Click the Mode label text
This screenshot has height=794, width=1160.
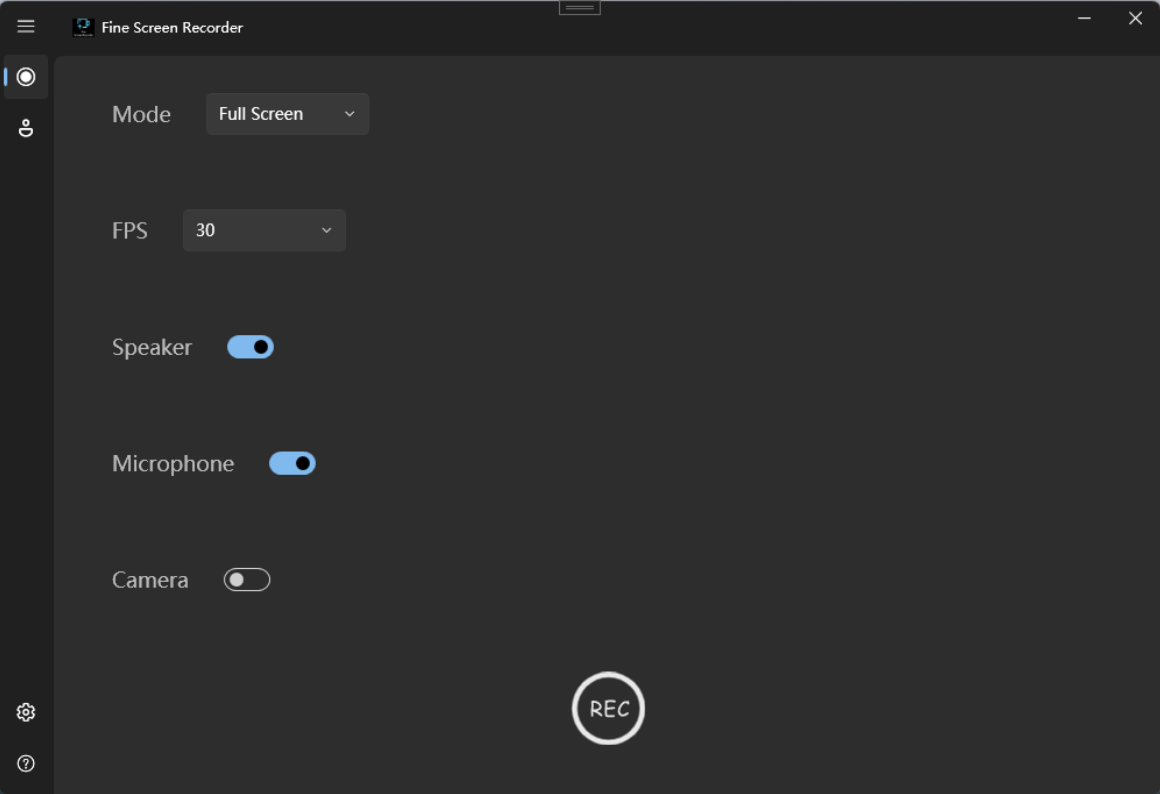coord(141,115)
